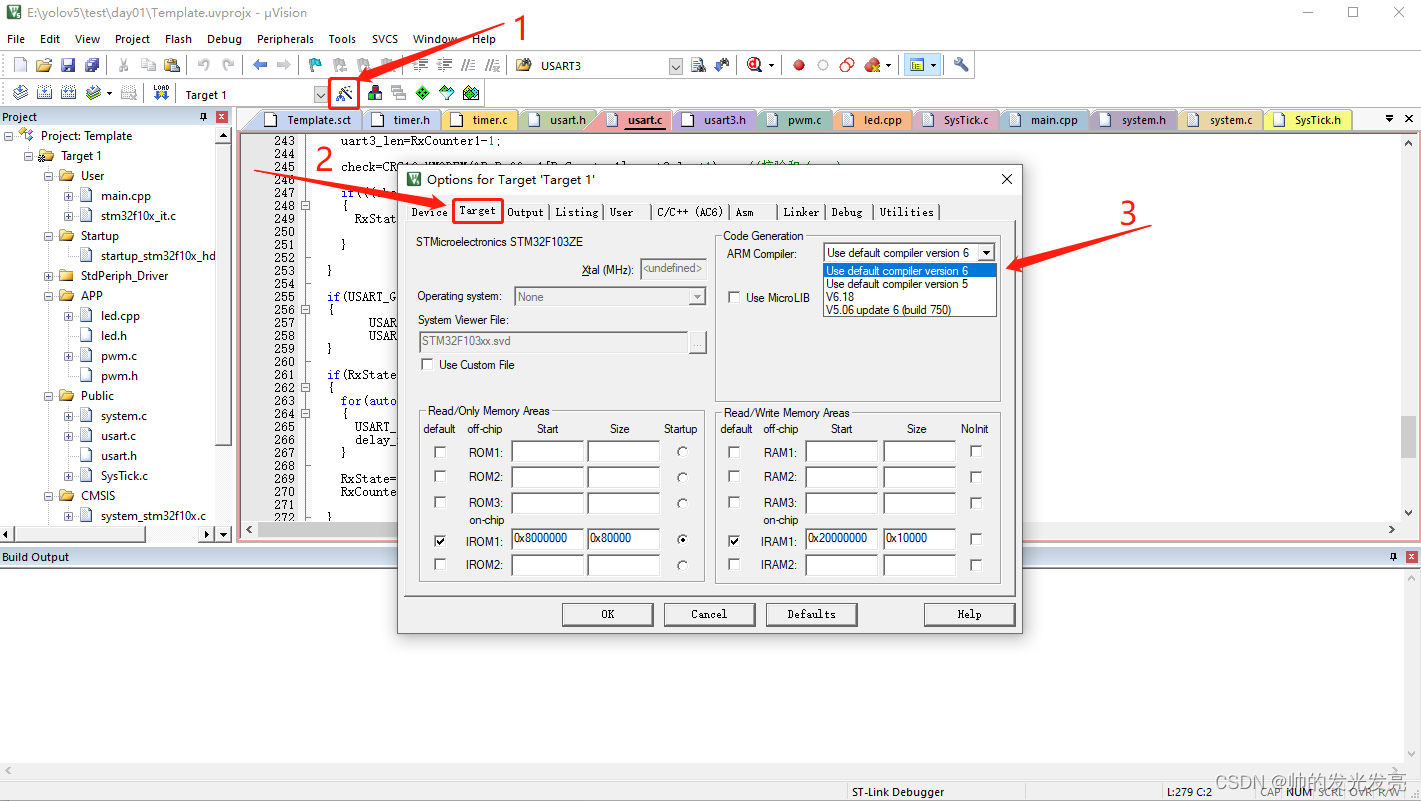The width and height of the screenshot is (1421, 801).
Task: Click the '...' System Viewer File browse button
Action: click(x=698, y=342)
